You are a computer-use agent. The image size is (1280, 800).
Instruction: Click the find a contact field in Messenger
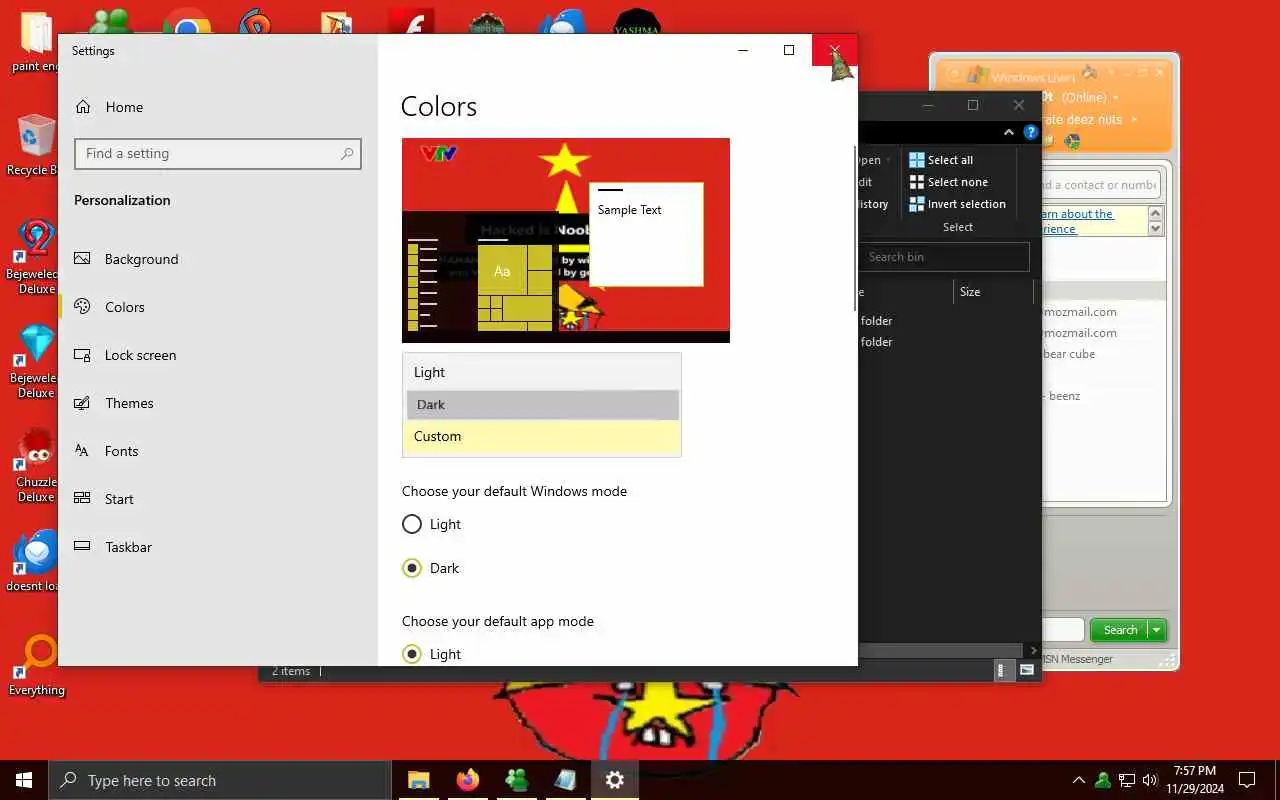coord(1100,185)
